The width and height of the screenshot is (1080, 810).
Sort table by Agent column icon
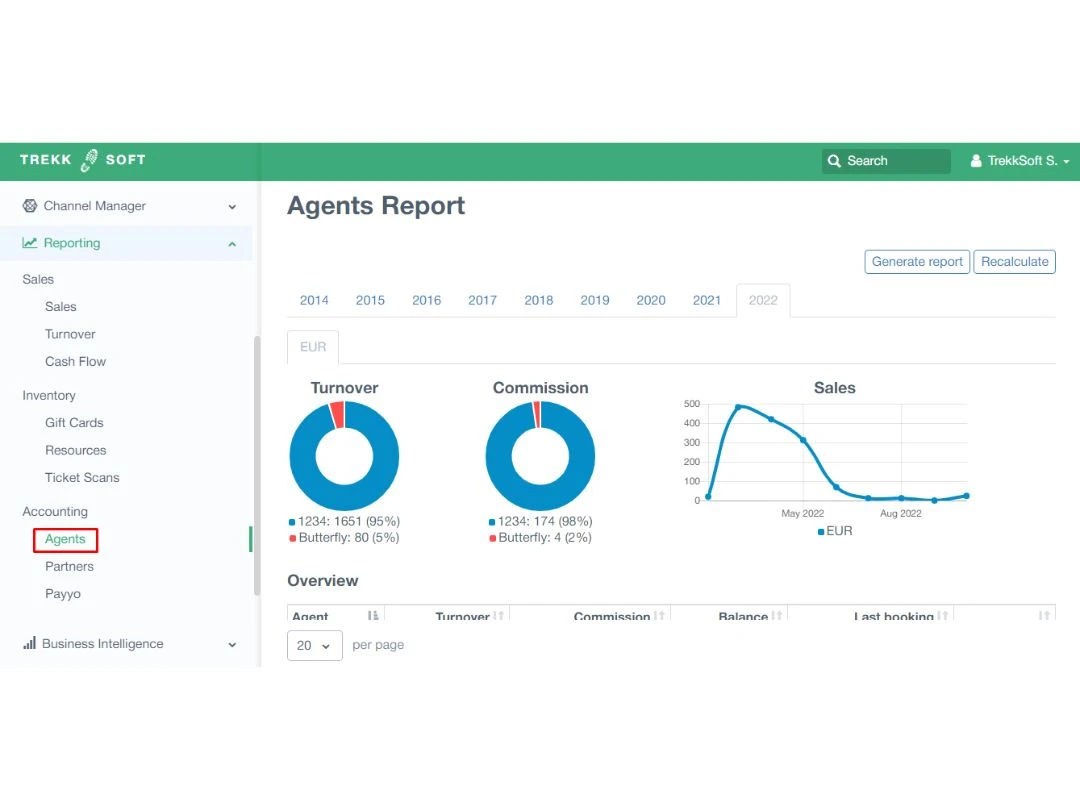373,616
